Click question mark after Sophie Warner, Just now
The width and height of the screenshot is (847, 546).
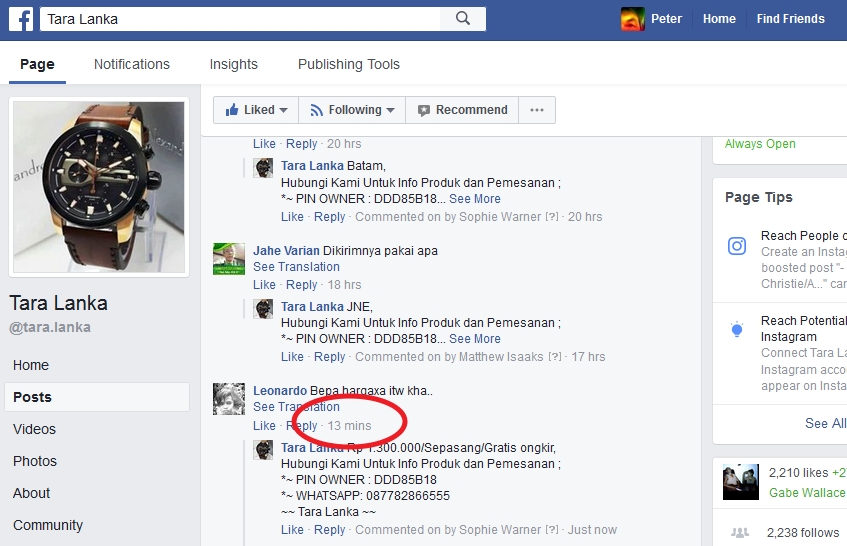[x=552, y=530]
